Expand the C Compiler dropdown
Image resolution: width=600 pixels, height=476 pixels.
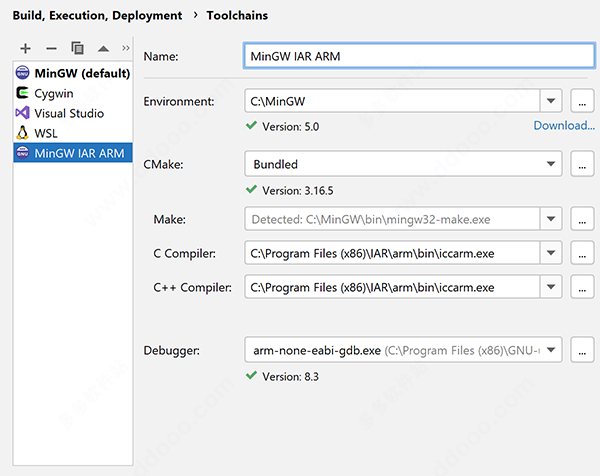tap(551, 253)
